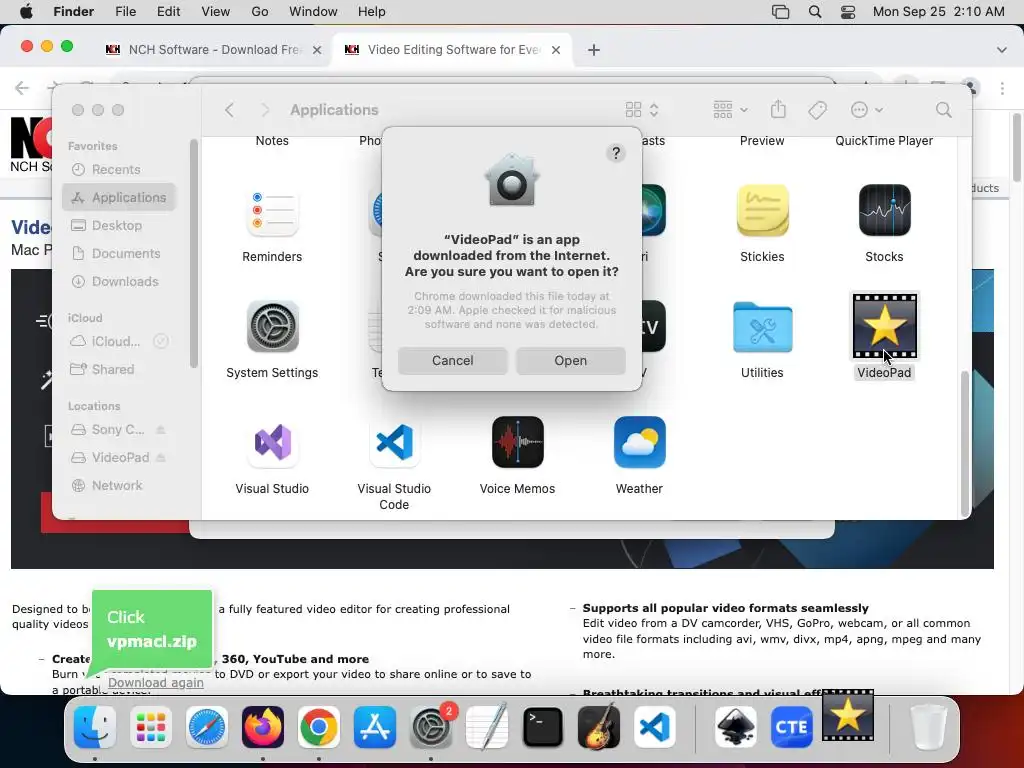The image size is (1024, 768).
Task: Select the Reminders app icon
Action: click(x=272, y=210)
